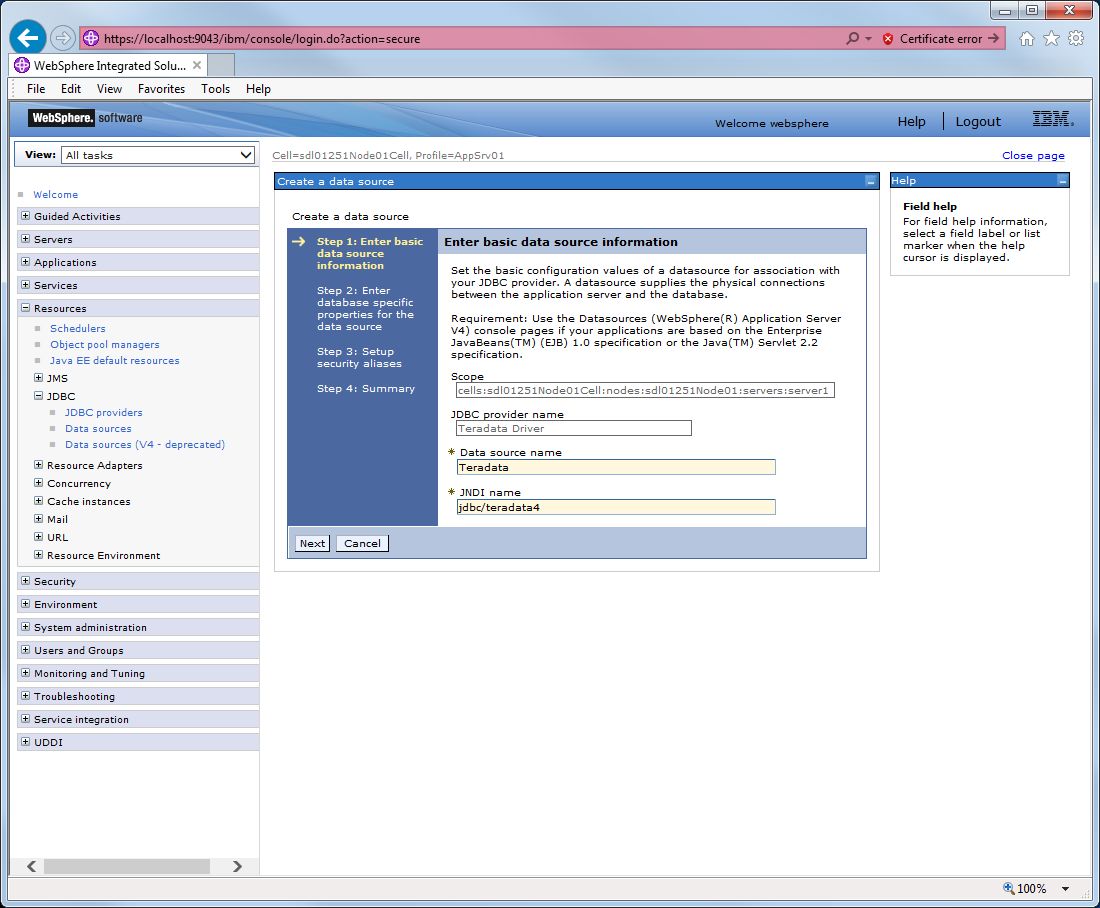Expand the Services section
The width and height of the screenshot is (1100, 908).
tap(25, 285)
